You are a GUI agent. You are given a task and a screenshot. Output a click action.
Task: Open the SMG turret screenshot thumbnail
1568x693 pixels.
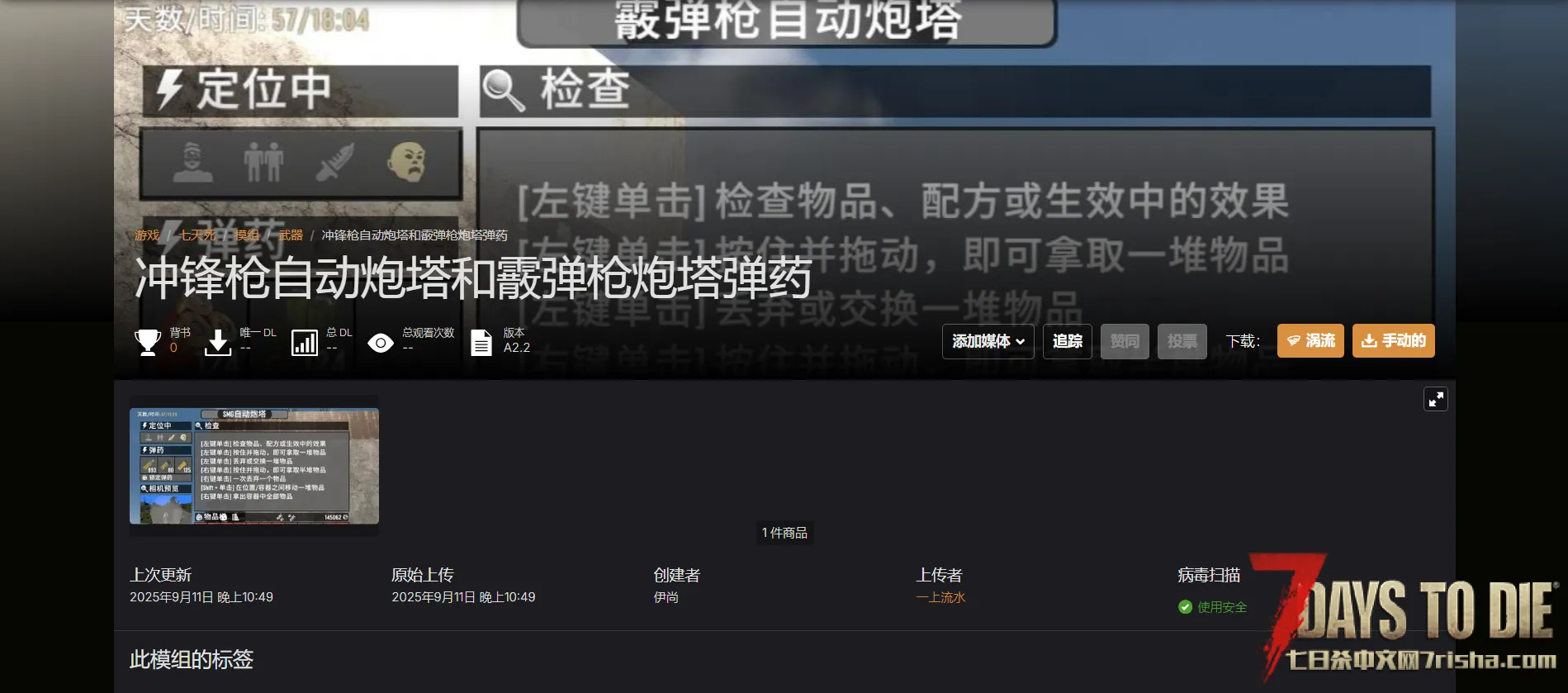(254, 466)
